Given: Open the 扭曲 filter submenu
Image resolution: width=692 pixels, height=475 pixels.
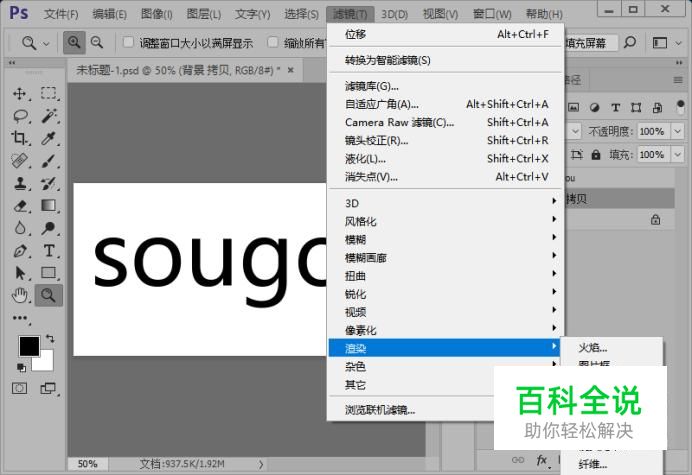Looking at the screenshot, I should point(446,276).
